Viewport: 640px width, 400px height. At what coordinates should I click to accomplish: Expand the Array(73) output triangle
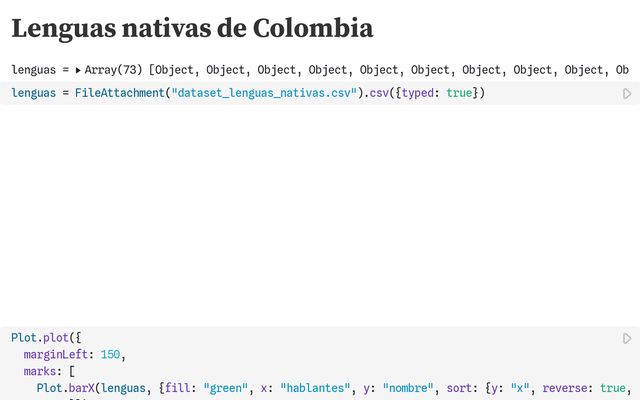pos(78,70)
